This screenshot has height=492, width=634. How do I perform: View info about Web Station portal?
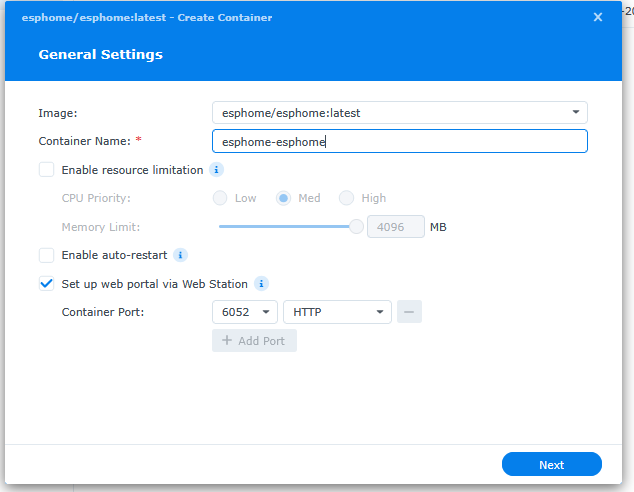pyautogui.click(x=261, y=284)
